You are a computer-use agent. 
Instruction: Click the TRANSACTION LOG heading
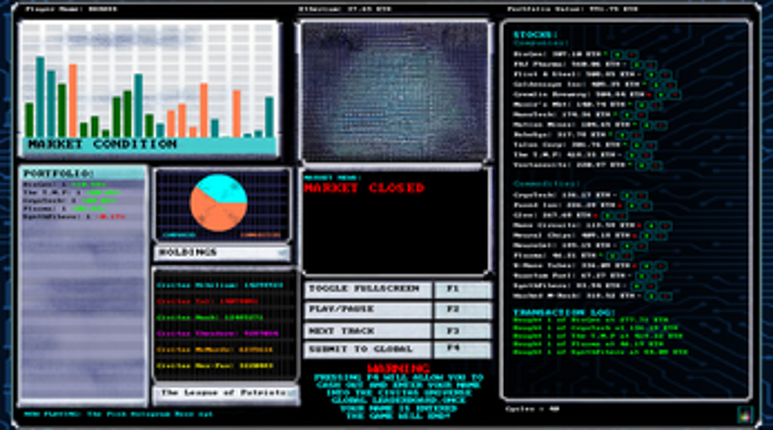click(564, 313)
